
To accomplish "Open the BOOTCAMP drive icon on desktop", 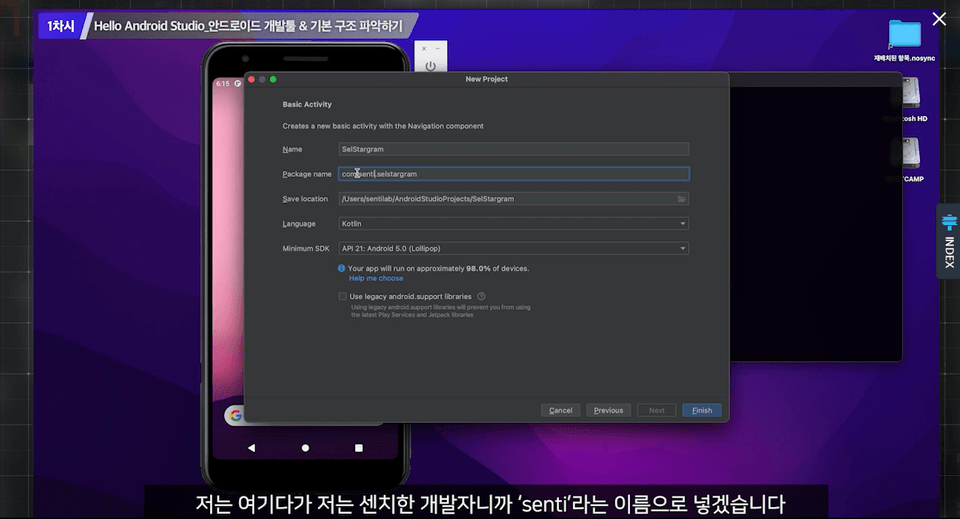I will tap(910, 154).
